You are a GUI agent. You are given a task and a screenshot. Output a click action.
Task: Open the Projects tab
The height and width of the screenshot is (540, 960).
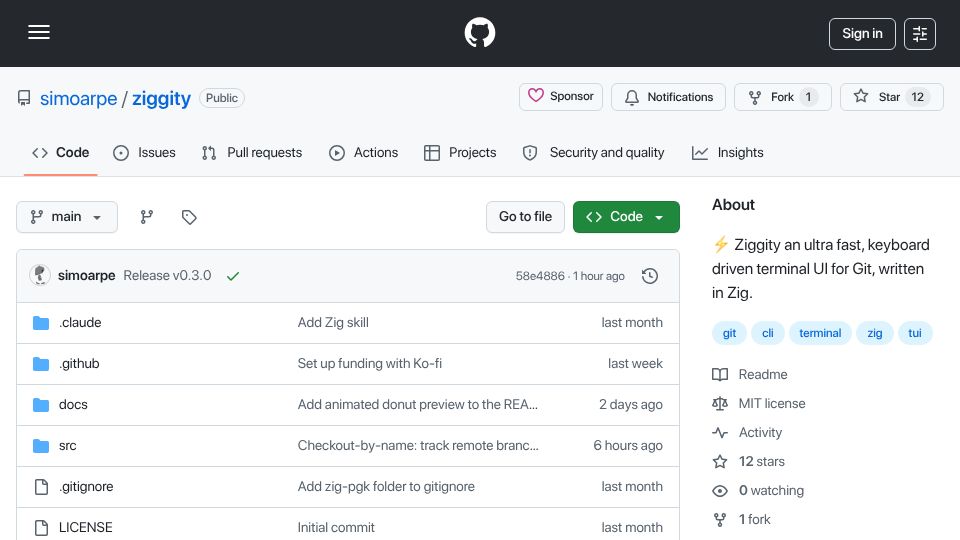point(460,152)
